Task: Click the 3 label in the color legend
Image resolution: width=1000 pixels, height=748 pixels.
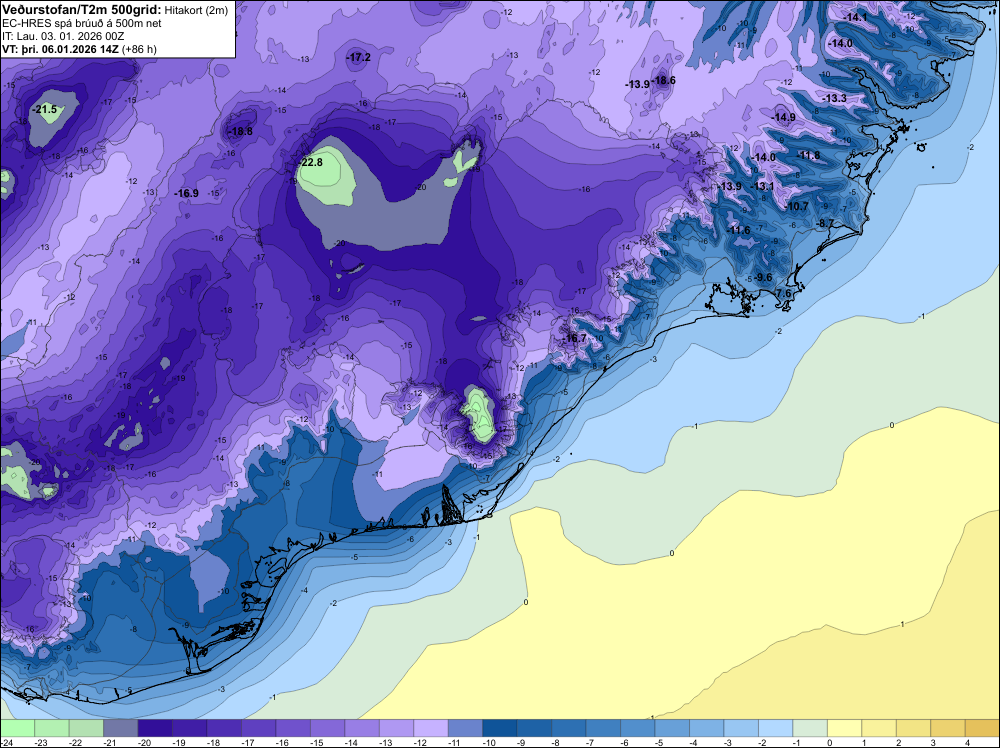Action: 933,742
